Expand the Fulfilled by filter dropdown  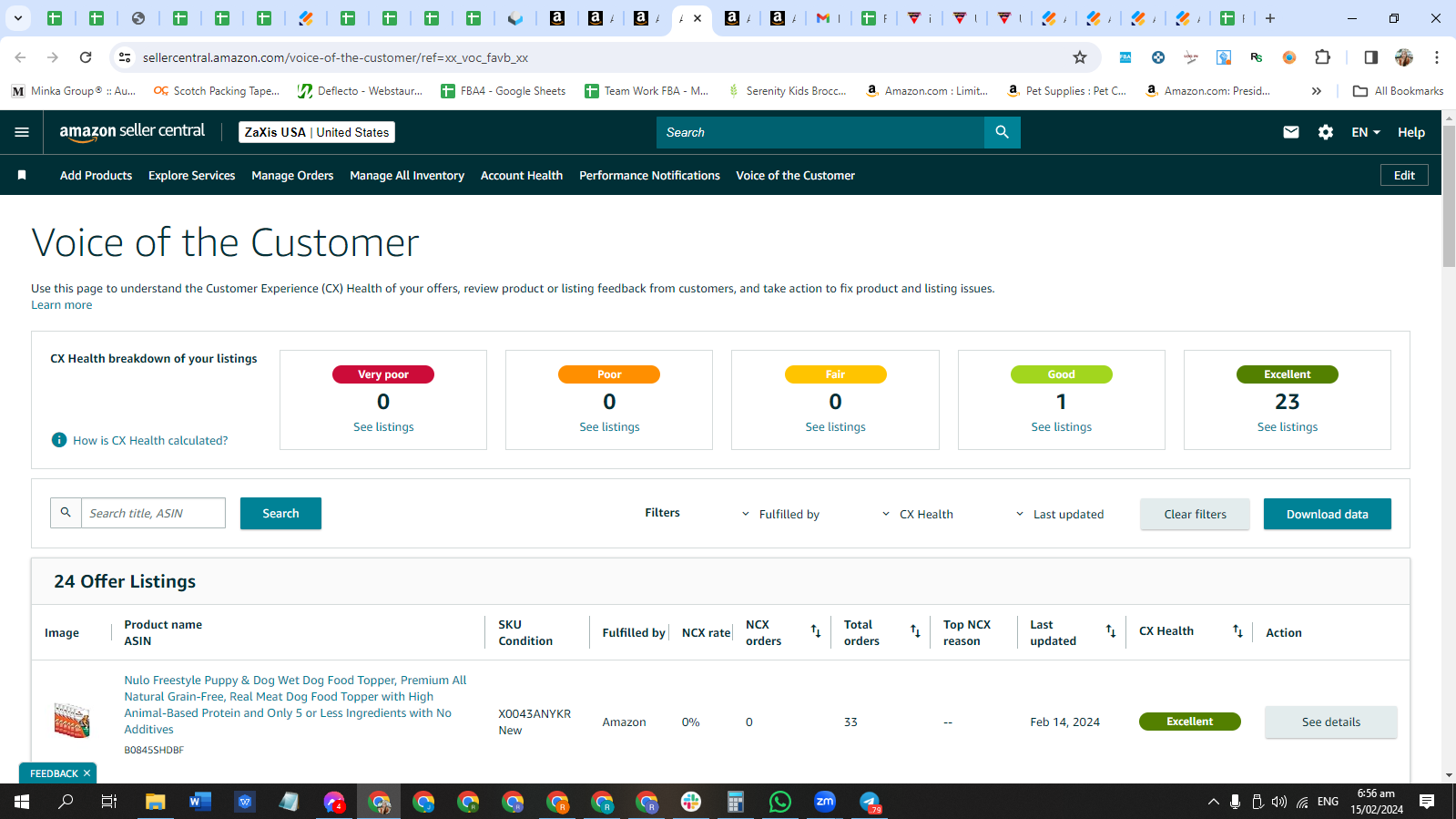click(780, 514)
